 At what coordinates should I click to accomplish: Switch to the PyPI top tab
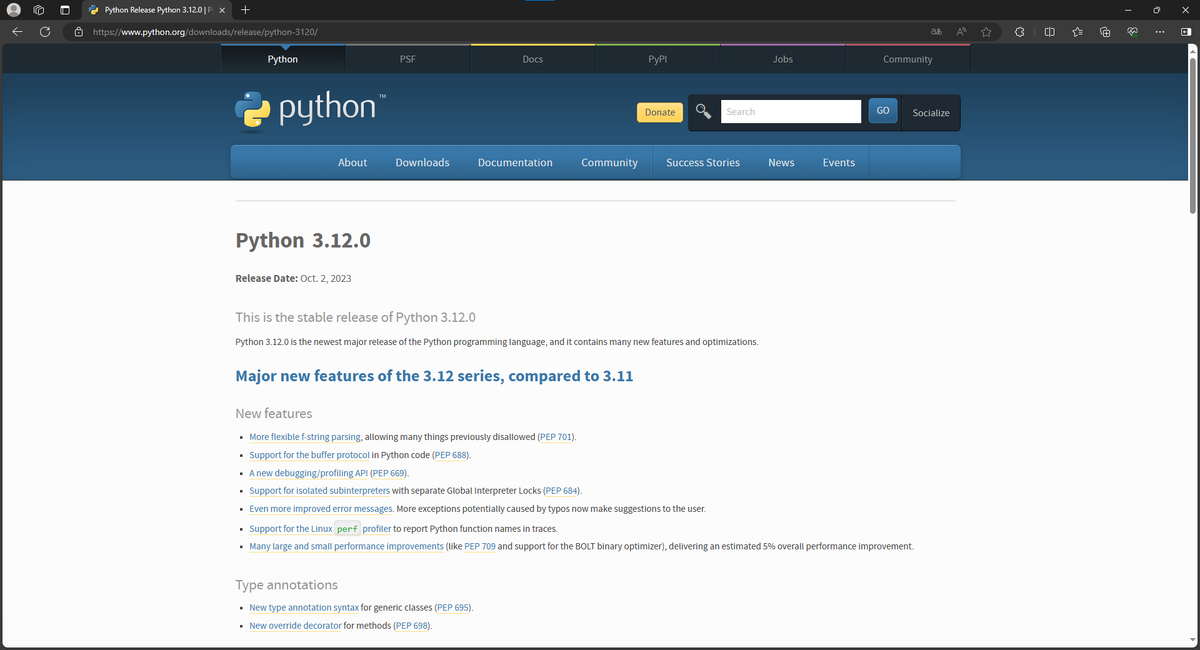tap(658, 59)
